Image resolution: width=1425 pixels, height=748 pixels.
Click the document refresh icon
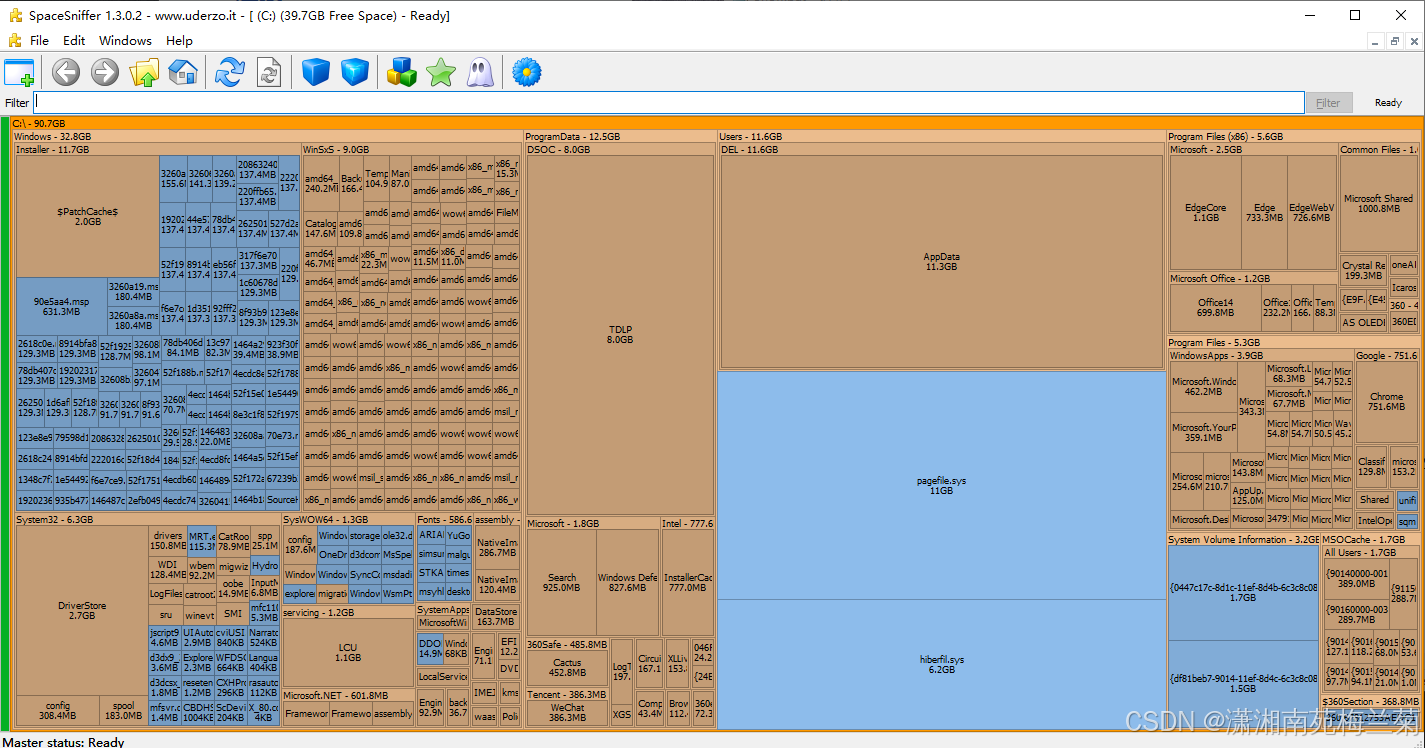tap(269, 72)
